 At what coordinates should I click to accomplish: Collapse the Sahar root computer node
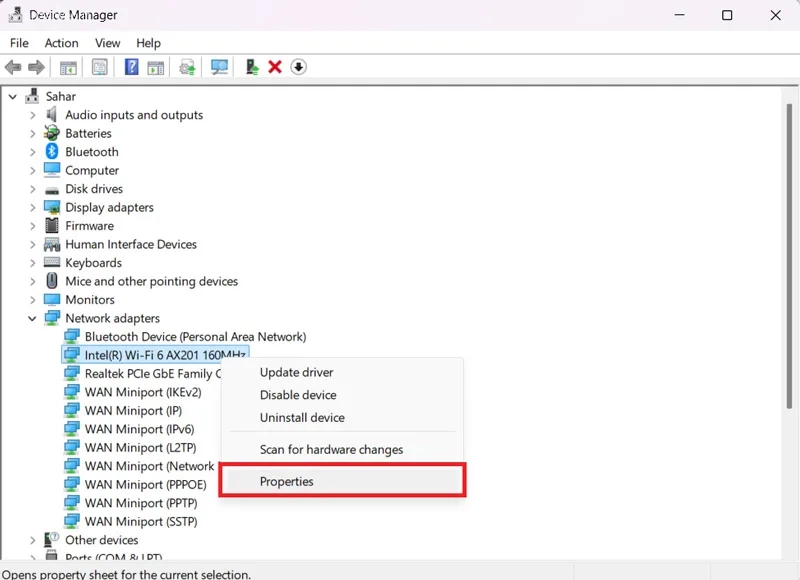tap(13, 97)
